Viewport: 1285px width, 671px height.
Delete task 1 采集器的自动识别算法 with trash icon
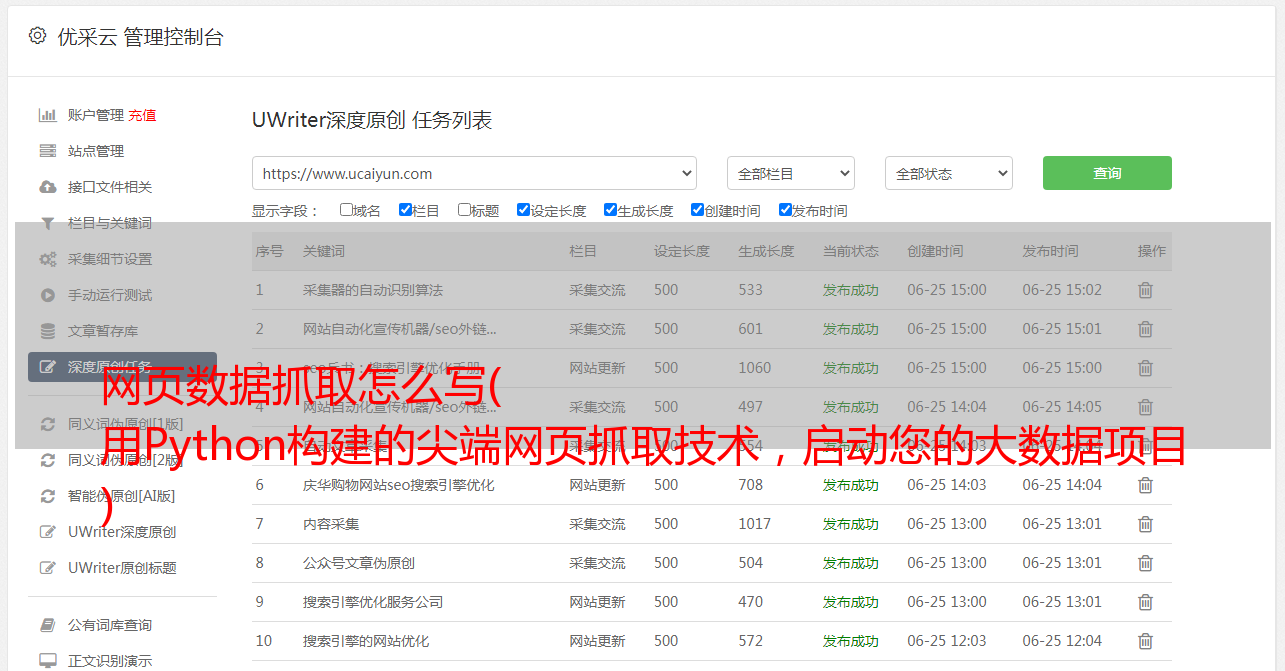1145,290
